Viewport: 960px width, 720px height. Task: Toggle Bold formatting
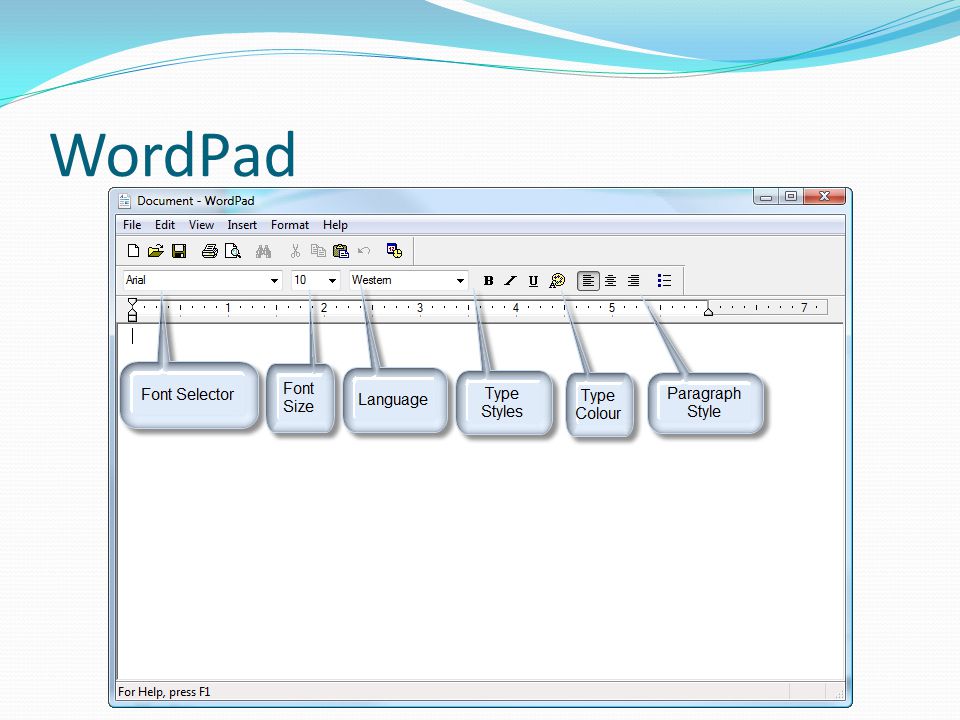pyautogui.click(x=488, y=280)
